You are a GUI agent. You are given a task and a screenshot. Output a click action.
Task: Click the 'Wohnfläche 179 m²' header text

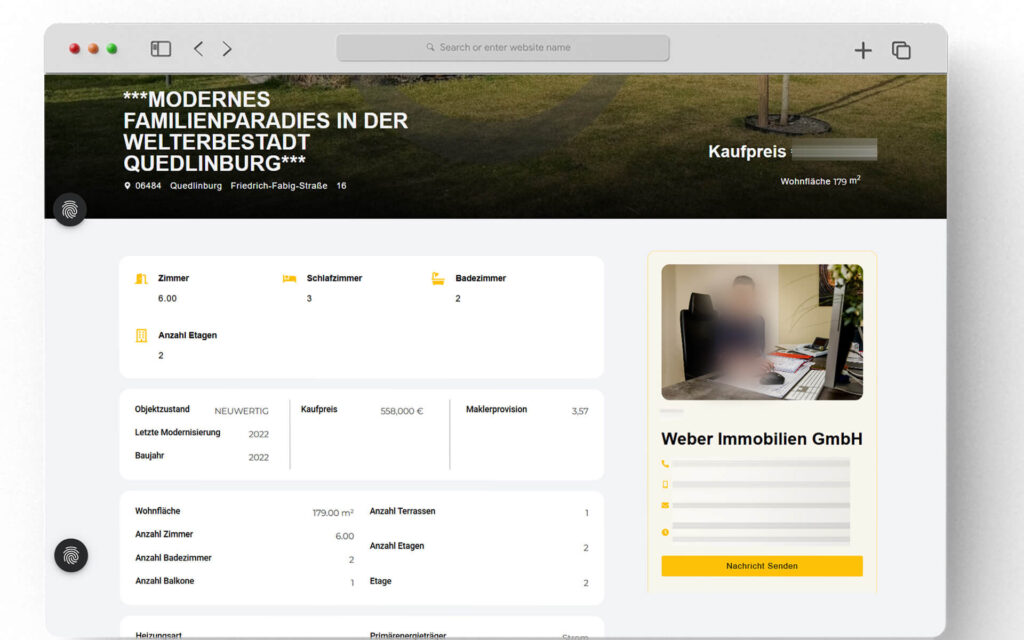pyautogui.click(x=820, y=181)
